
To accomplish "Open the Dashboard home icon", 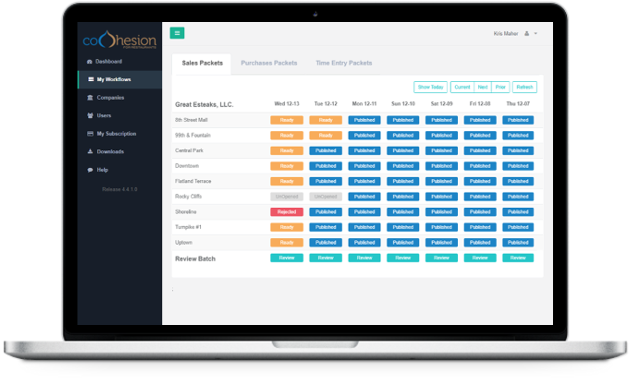I will coord(89,62).
